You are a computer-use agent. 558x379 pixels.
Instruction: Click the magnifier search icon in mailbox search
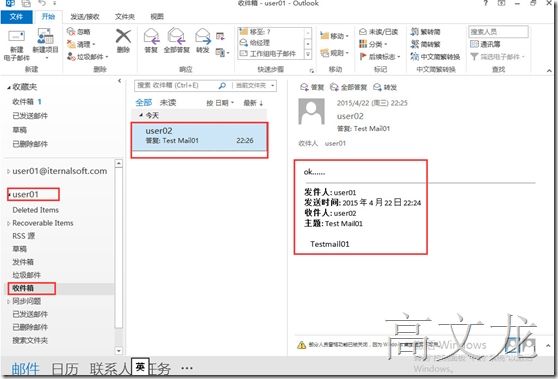pos(222,86)
